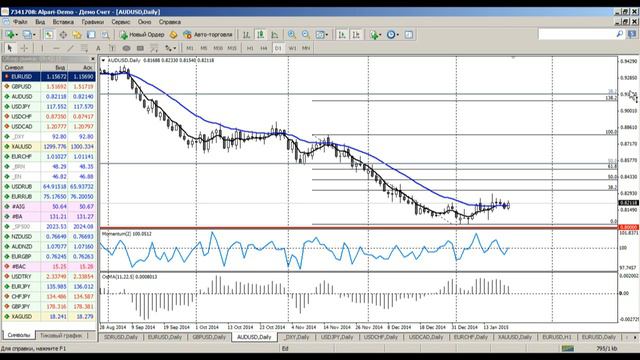The image size is (640, 360).
Task: Set timeframe to H1
Action: click(x=250, y=48)
